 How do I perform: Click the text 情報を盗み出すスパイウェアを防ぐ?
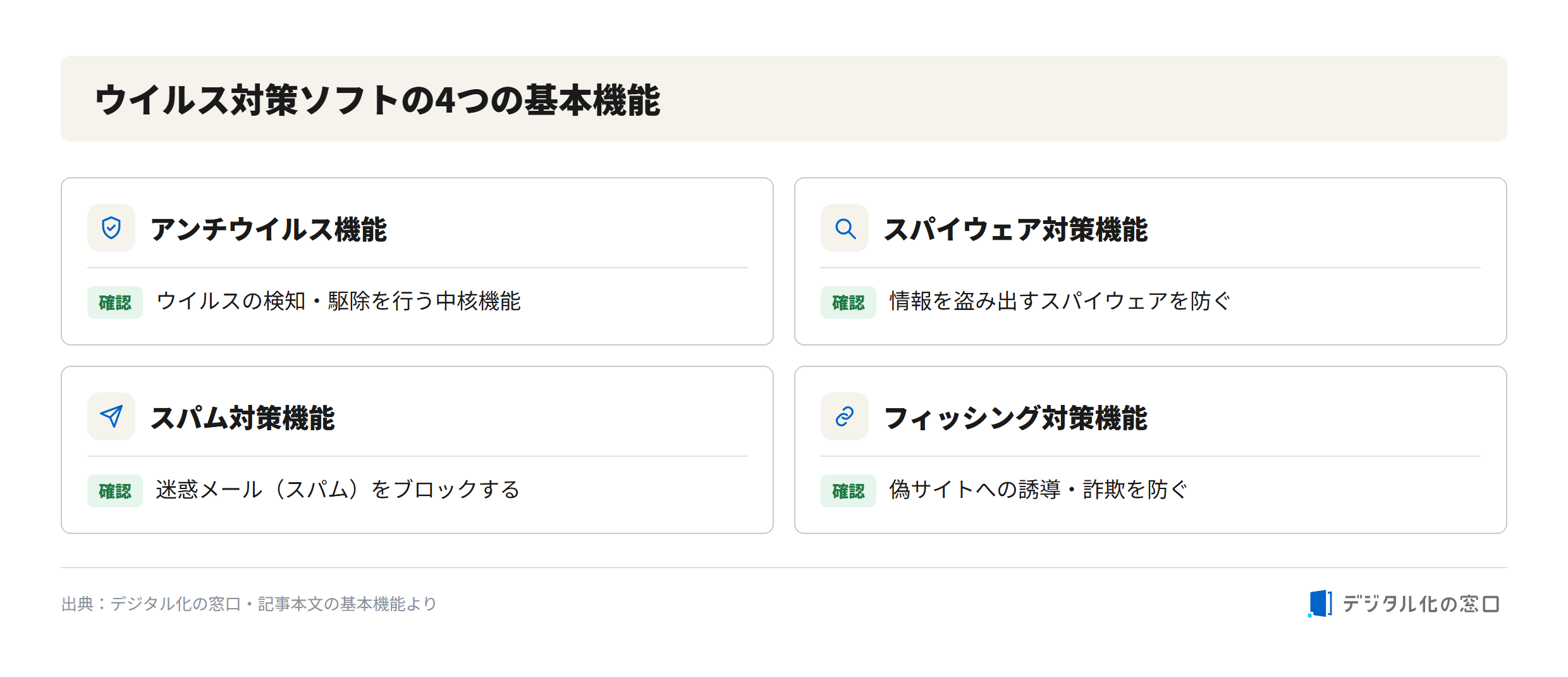pos(1060,301)
